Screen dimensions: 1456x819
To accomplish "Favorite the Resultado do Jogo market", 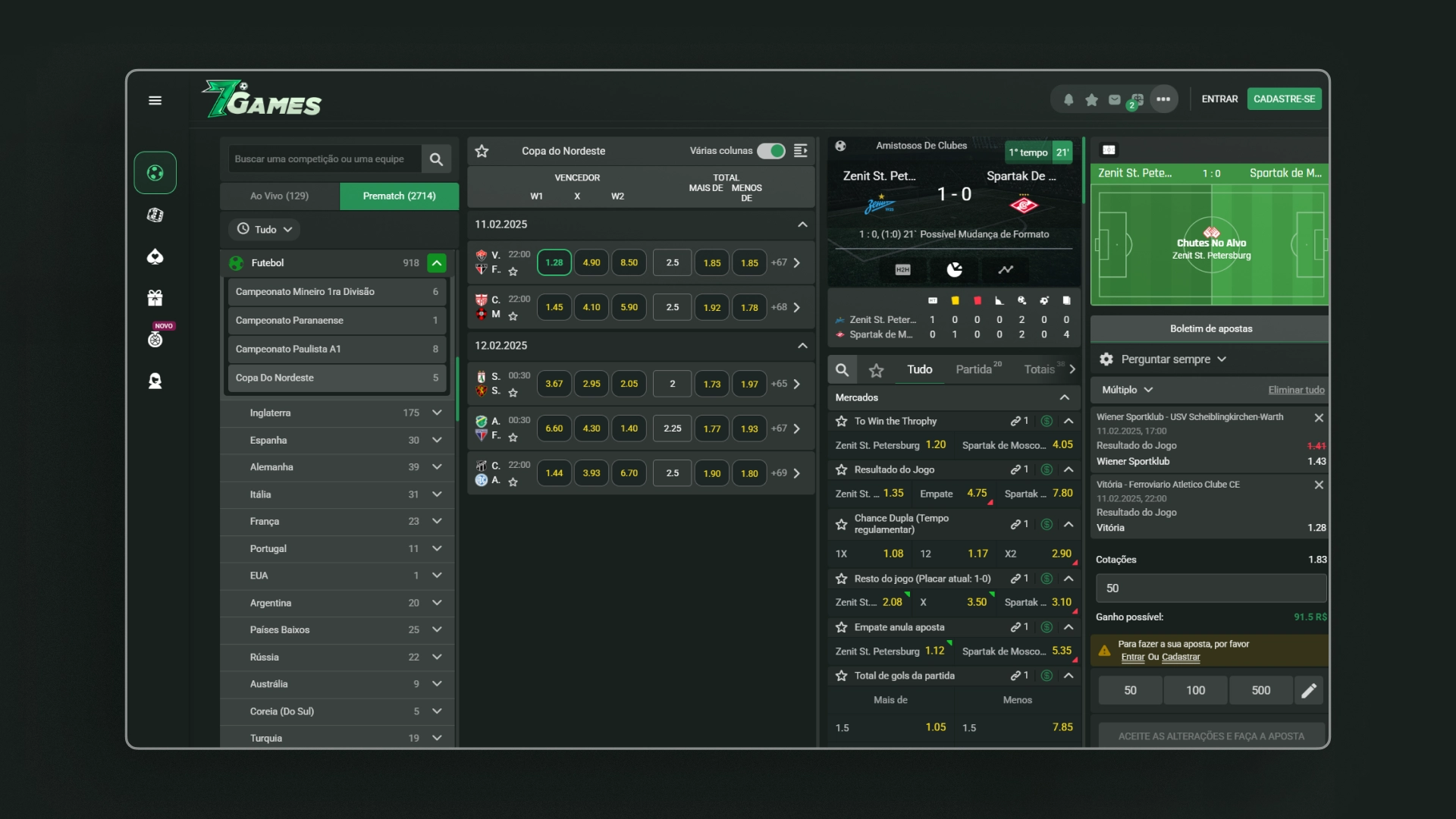I will pyautogui.click(x=841, y=469).
